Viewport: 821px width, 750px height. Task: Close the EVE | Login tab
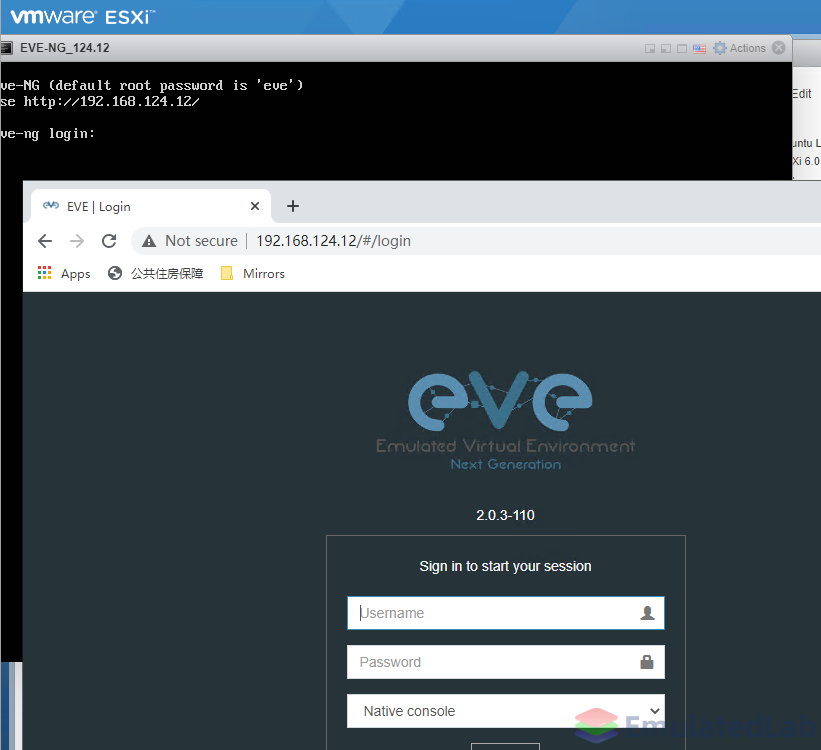point(255,206)
